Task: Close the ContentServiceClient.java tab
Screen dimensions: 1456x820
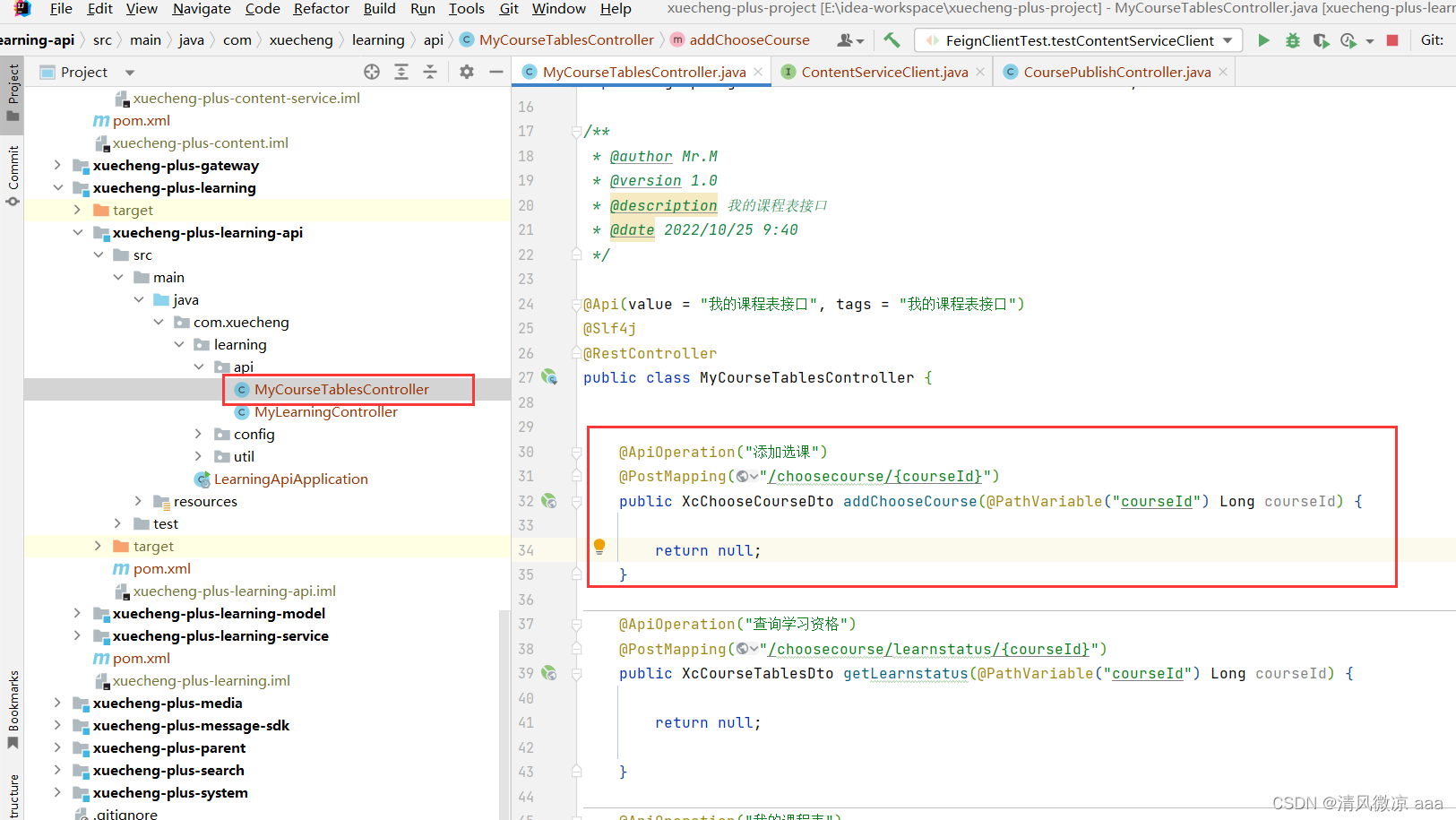Action: [980, 72]
